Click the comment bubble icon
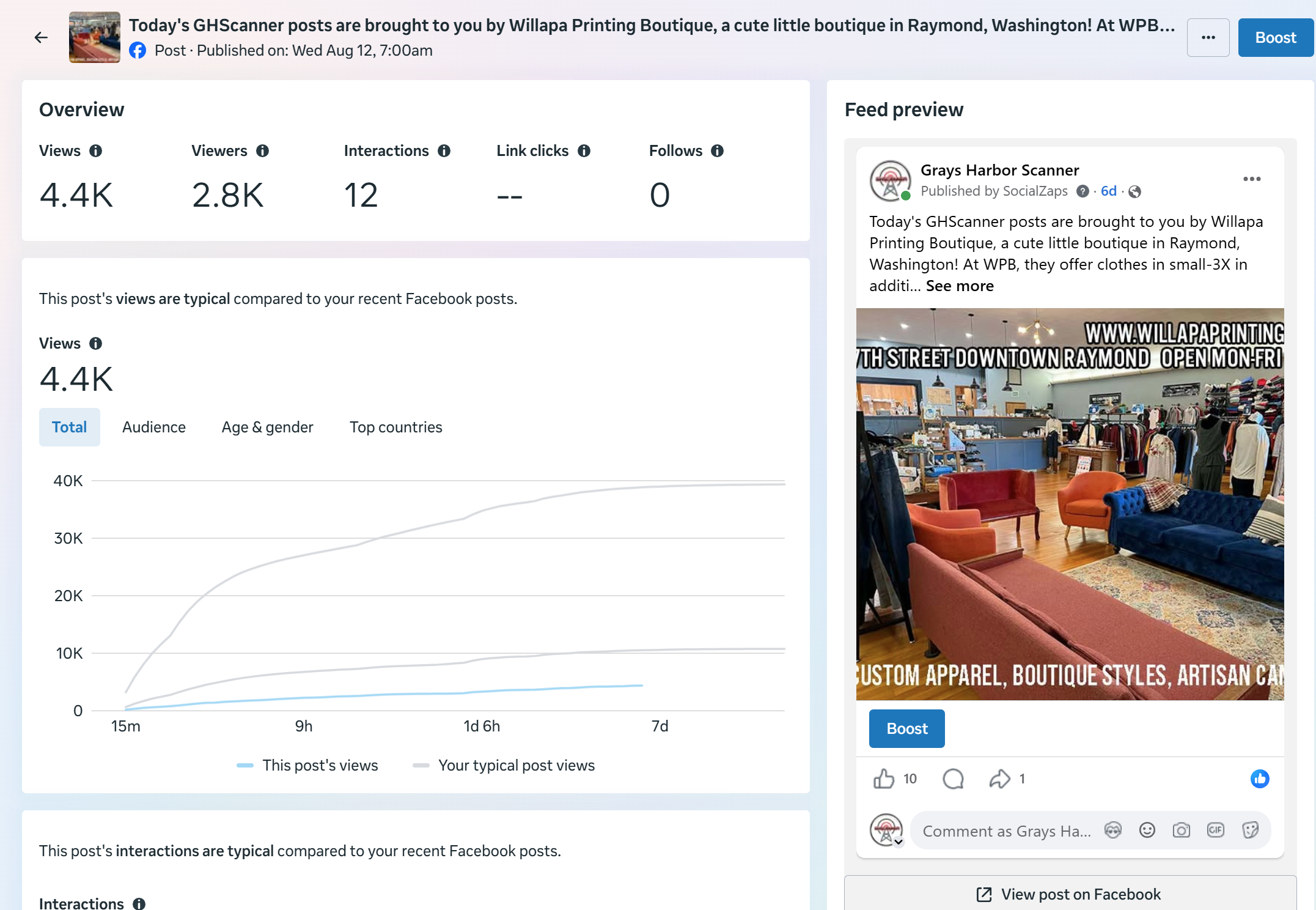The width and height of the screenshot is (1316, 910). [954, 779]
